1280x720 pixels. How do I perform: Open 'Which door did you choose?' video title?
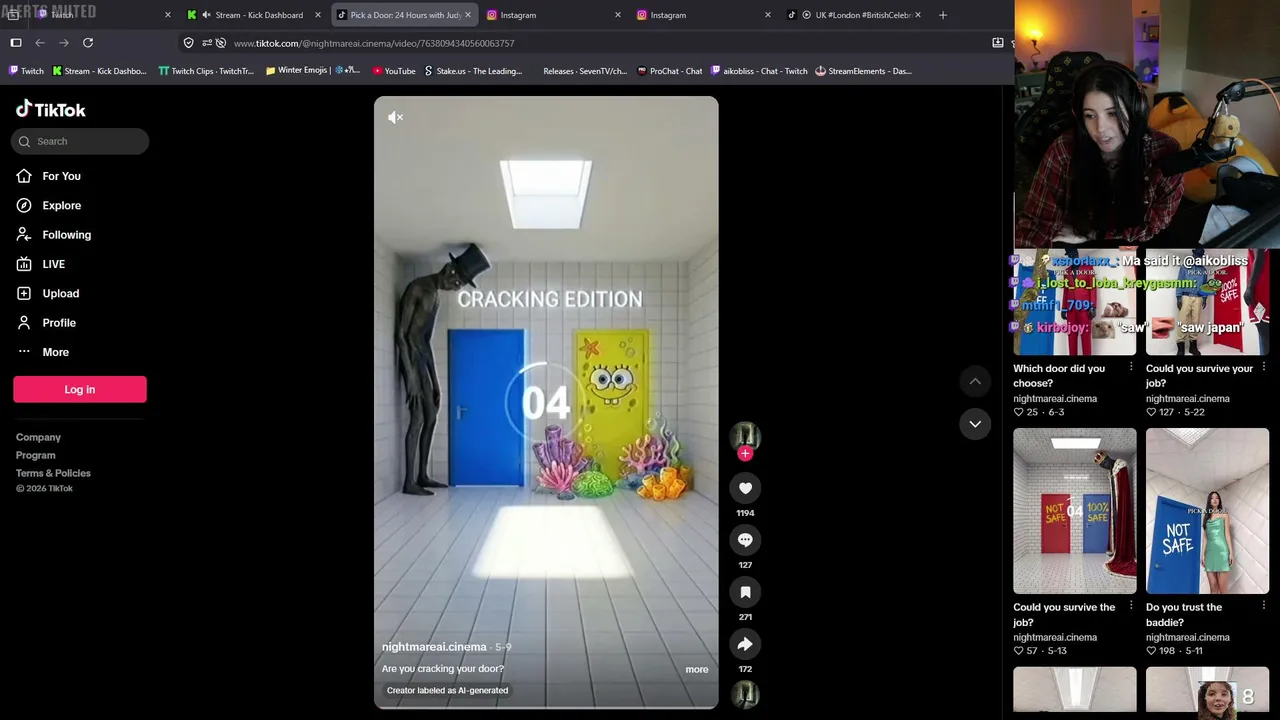1059,376
